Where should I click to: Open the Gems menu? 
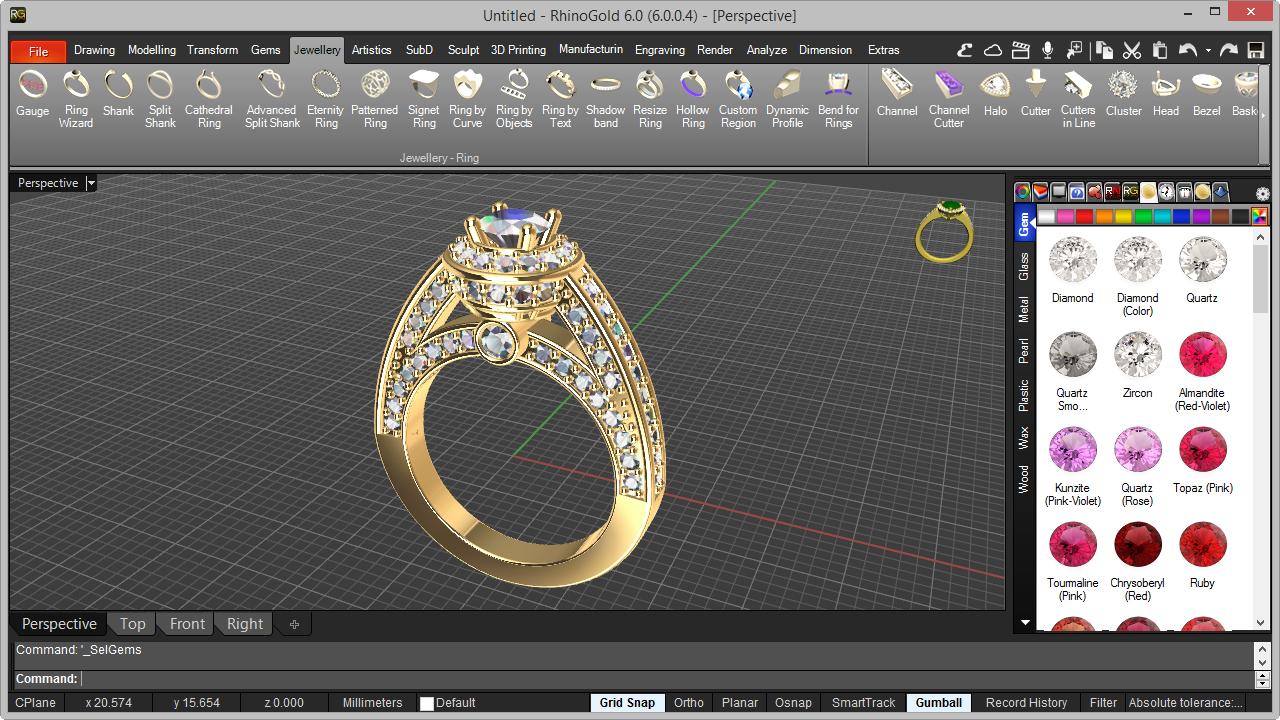tap(265, 49)
